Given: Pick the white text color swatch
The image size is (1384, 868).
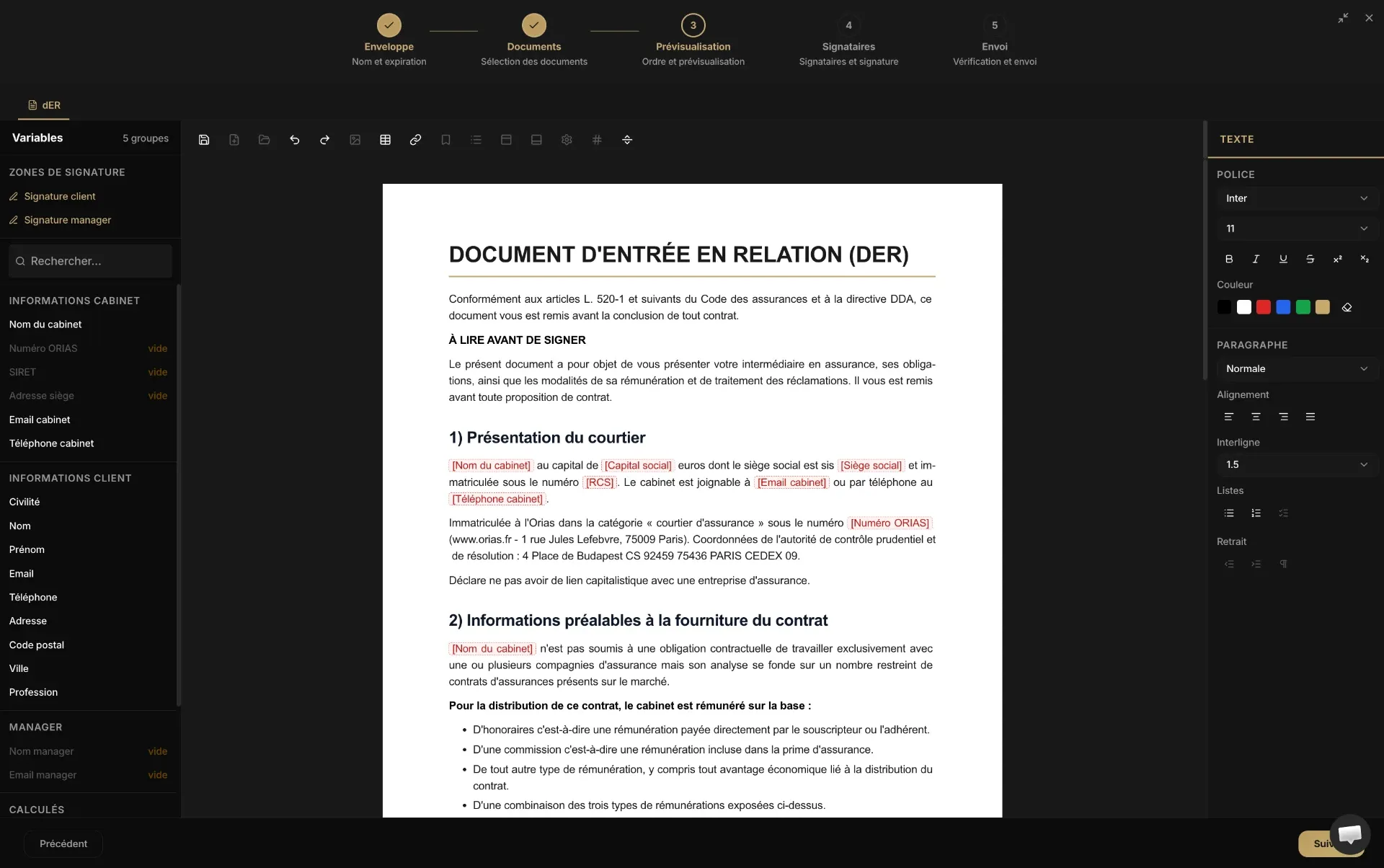Looking at the screenshot, I should tap(1244, 308).
